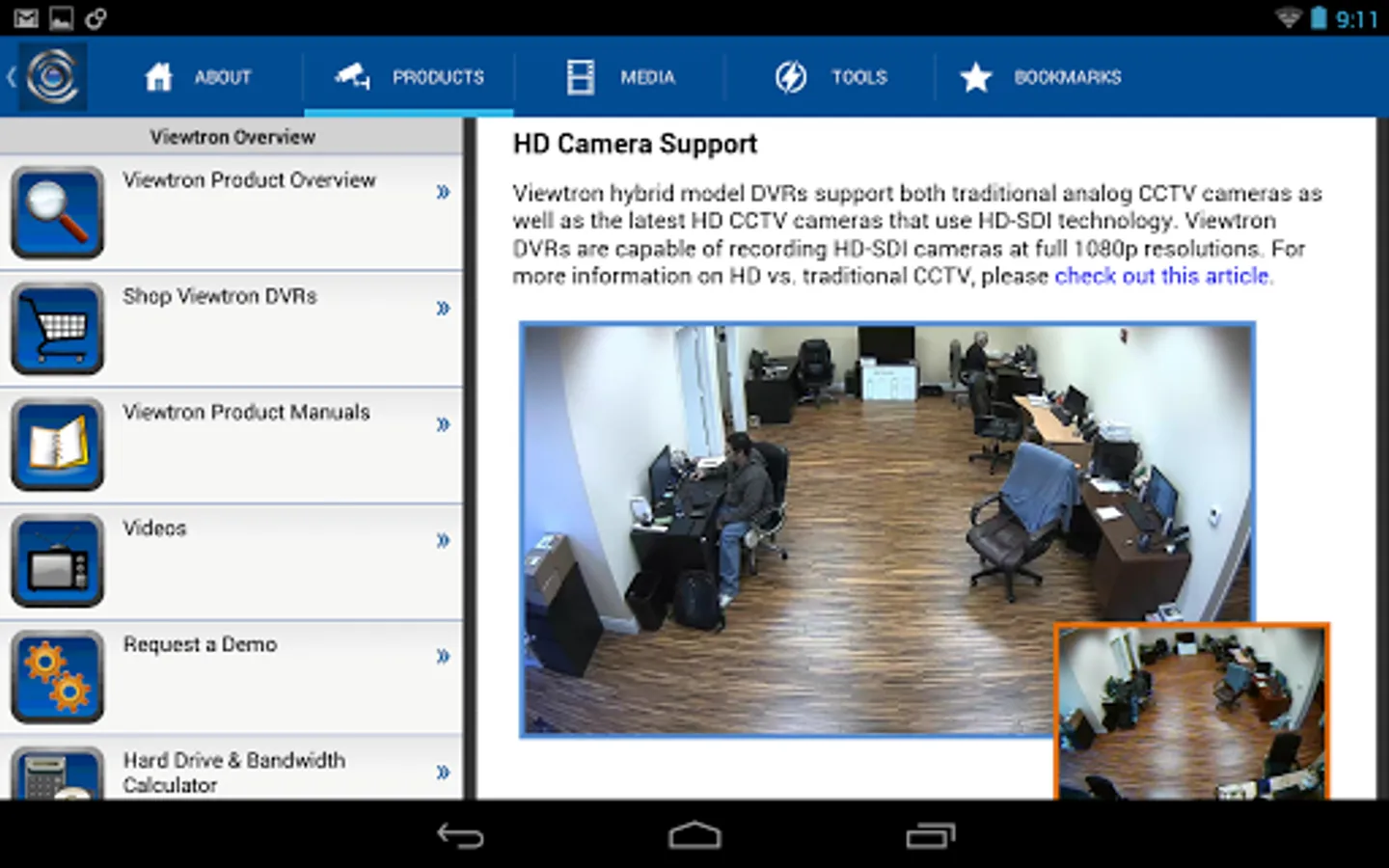Tap the house icon beside About

(158, 77)
